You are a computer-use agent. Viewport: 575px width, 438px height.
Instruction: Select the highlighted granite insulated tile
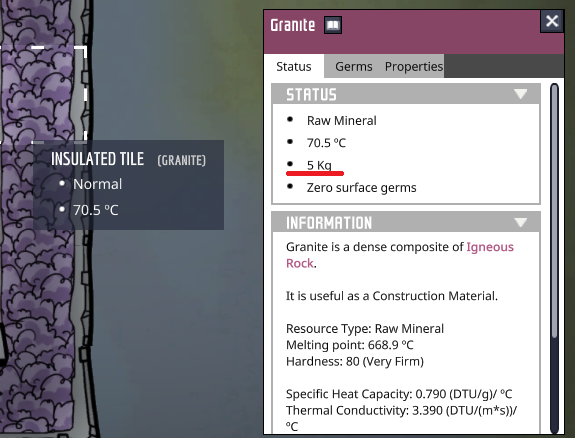click(42, 95)
